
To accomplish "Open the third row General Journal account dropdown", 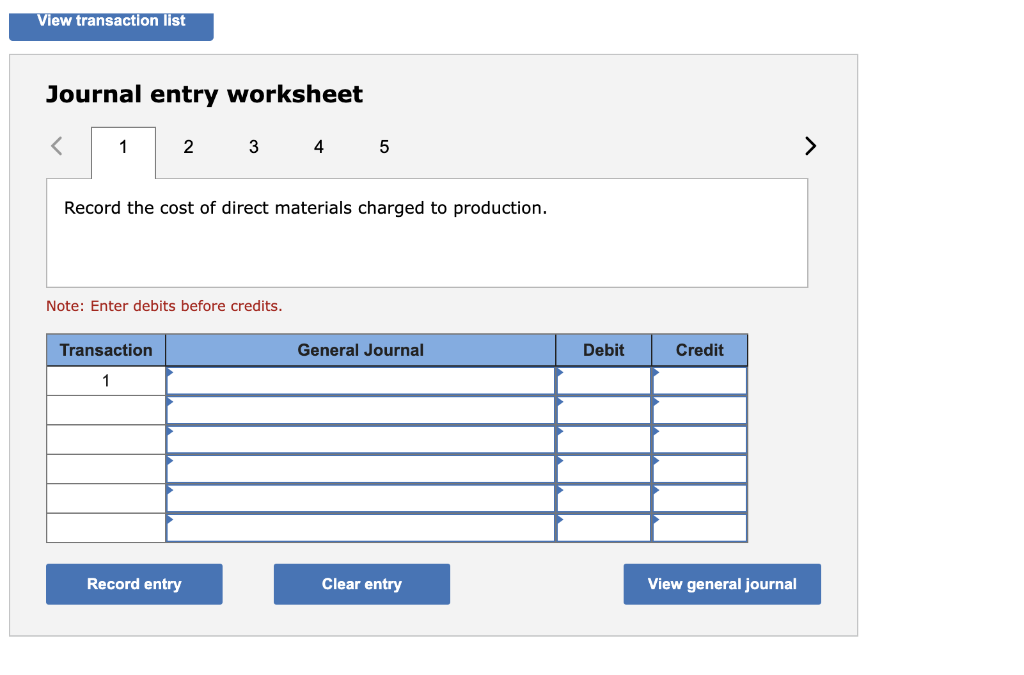I will click(360, 440).
